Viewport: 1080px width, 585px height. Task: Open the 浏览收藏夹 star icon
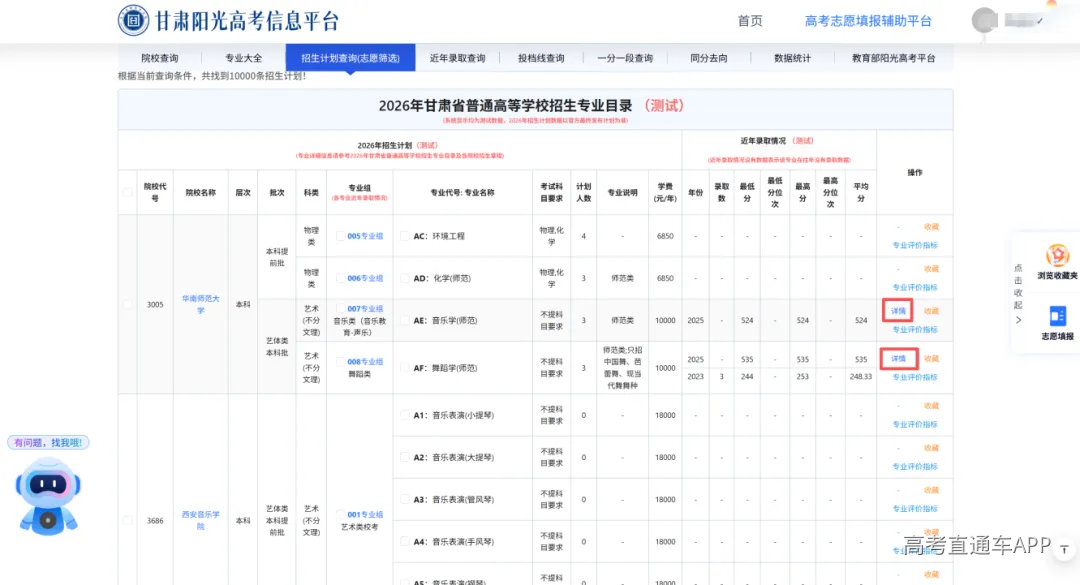click(x=1057, y=256)
